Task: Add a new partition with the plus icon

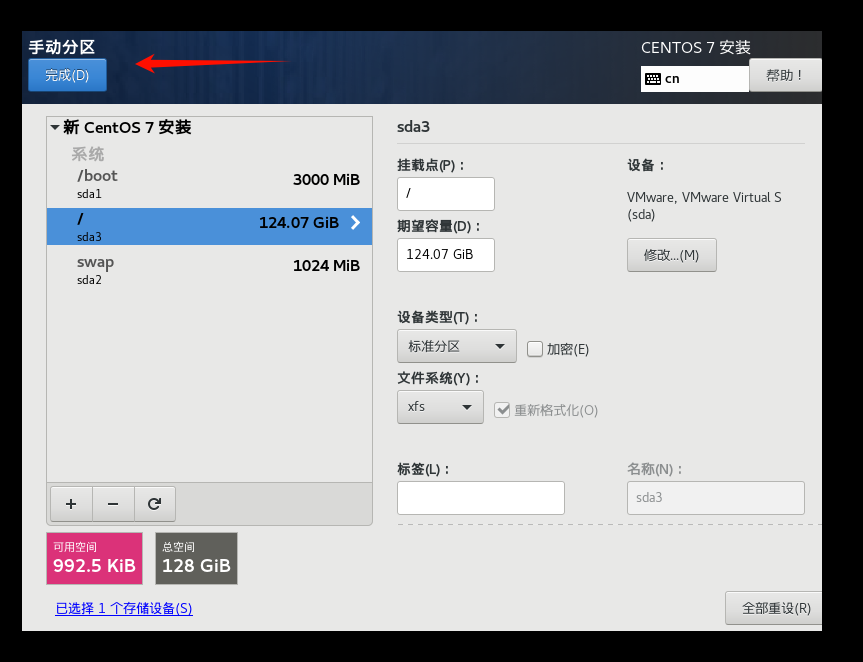Action: click(x=70, y=503)
